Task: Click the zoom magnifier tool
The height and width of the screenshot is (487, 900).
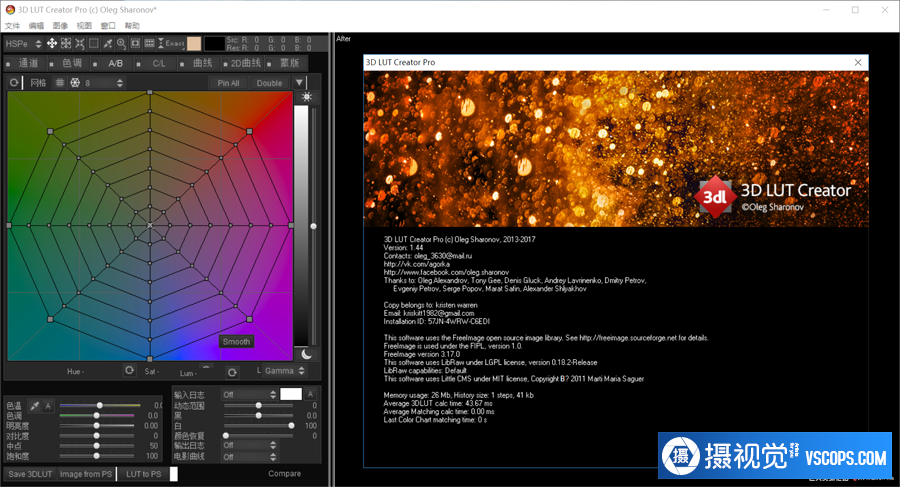Action: (121, 44)
